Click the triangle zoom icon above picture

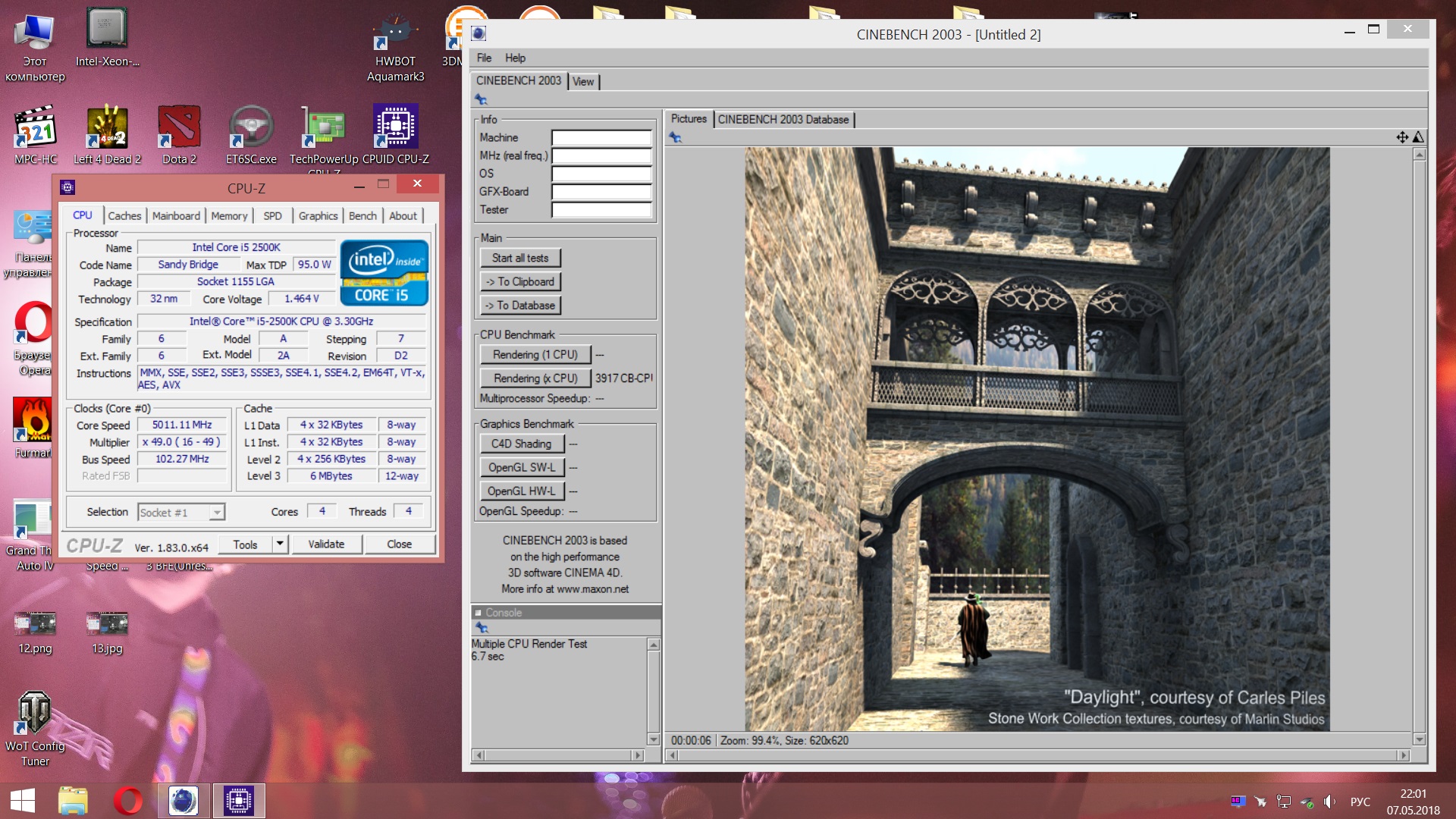tap(1418, 137)
